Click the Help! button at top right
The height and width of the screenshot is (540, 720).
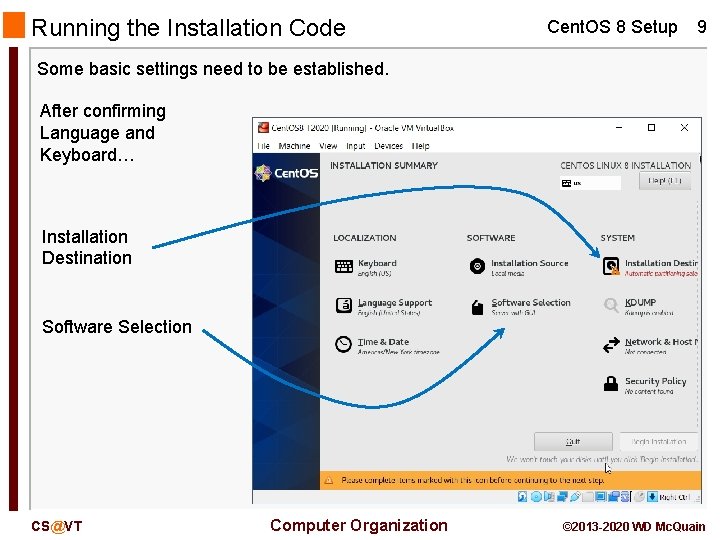665,181
